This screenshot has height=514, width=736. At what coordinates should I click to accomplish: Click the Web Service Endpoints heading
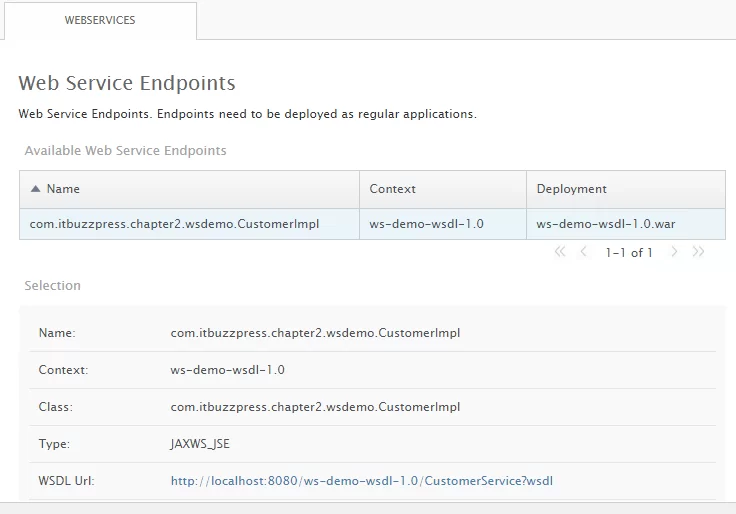(127, 83)
